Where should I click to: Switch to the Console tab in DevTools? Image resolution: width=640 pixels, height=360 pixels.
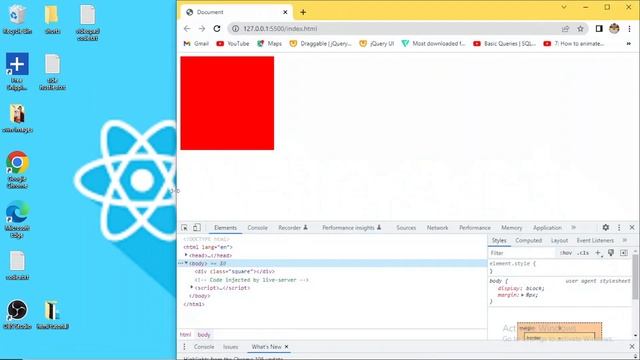tap(258, 228)
